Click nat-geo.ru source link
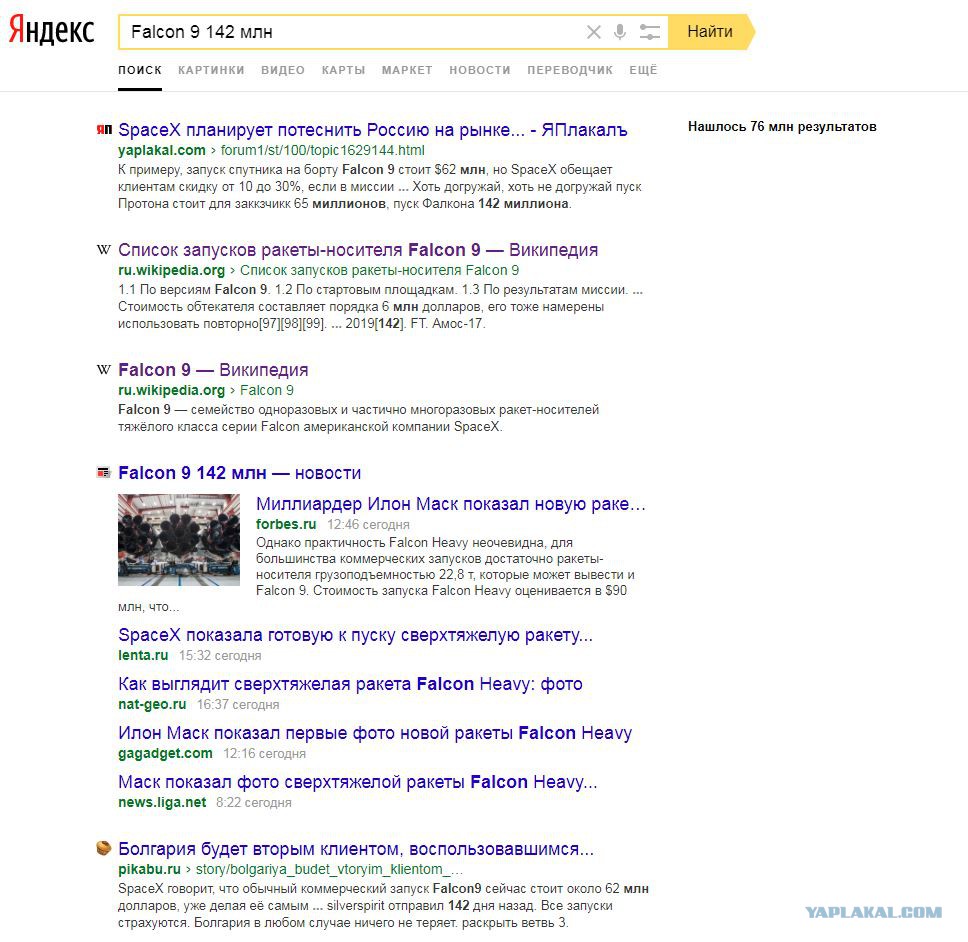 (152, 704)
